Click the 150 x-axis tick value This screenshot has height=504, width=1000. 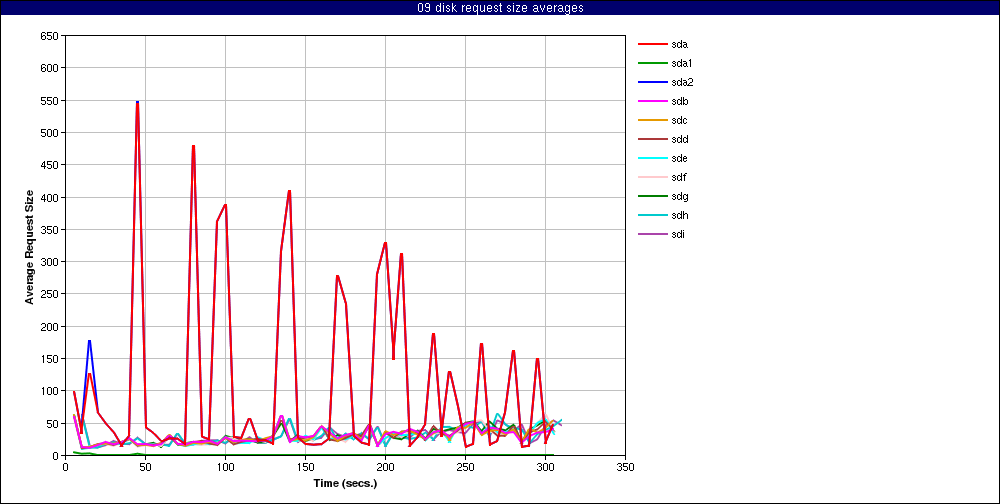[305, 467]
